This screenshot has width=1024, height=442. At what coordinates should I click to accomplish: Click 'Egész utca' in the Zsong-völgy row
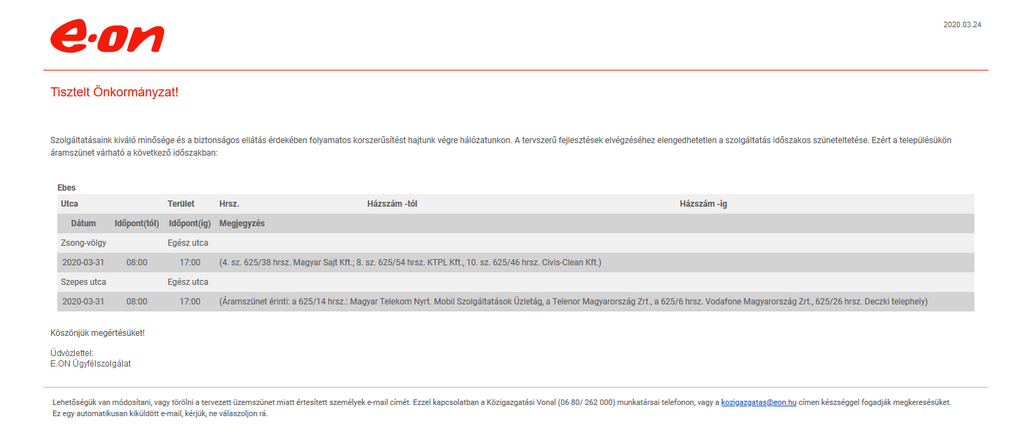(188, 243)
